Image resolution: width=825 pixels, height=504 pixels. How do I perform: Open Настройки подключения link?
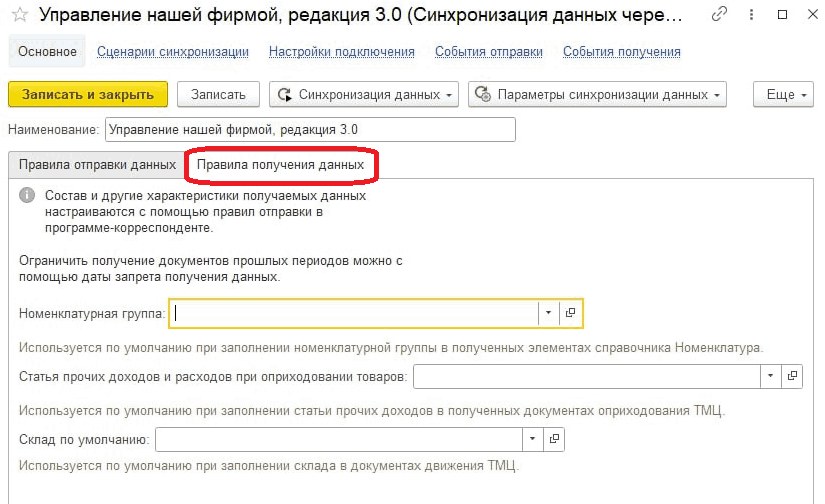pyautogui.click(x=341, y=52)
